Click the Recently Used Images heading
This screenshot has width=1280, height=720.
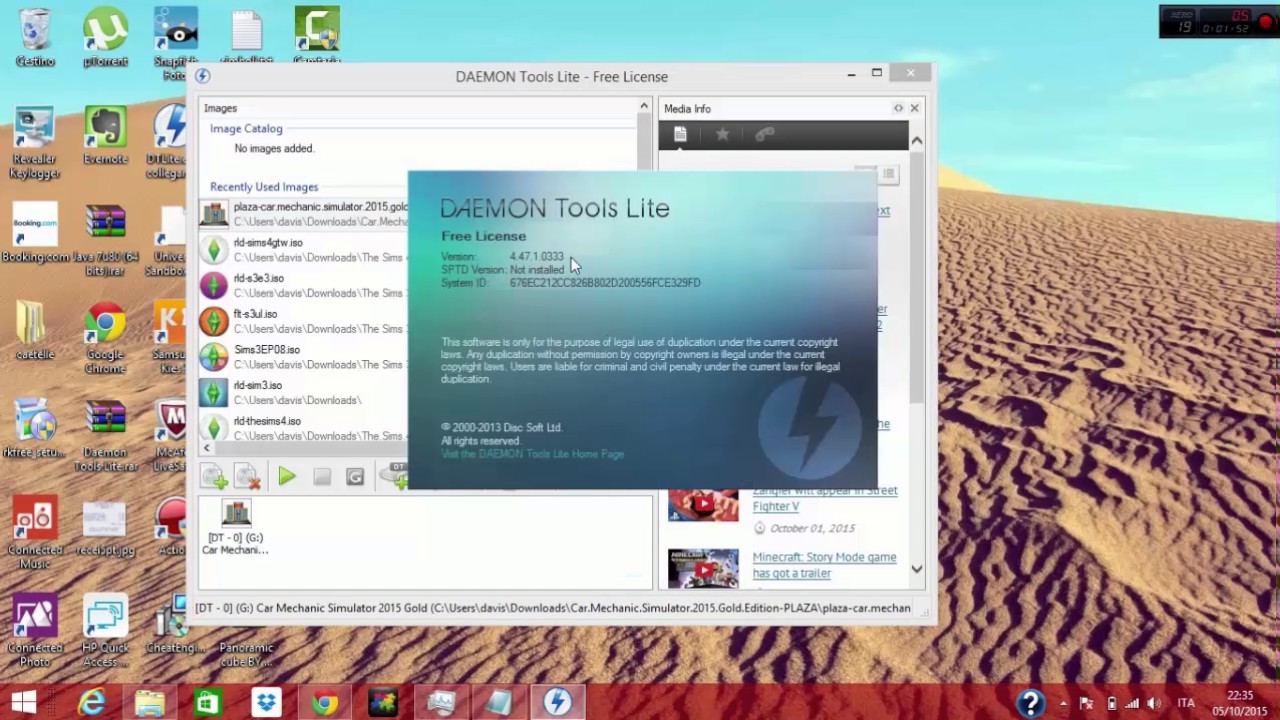[x=264, y=187]
